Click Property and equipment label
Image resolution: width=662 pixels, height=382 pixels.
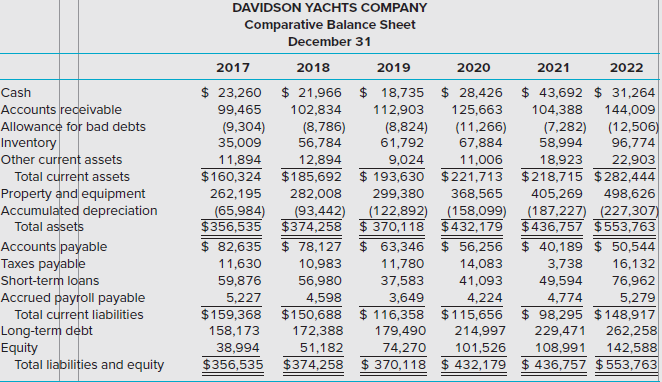point(73,194)
